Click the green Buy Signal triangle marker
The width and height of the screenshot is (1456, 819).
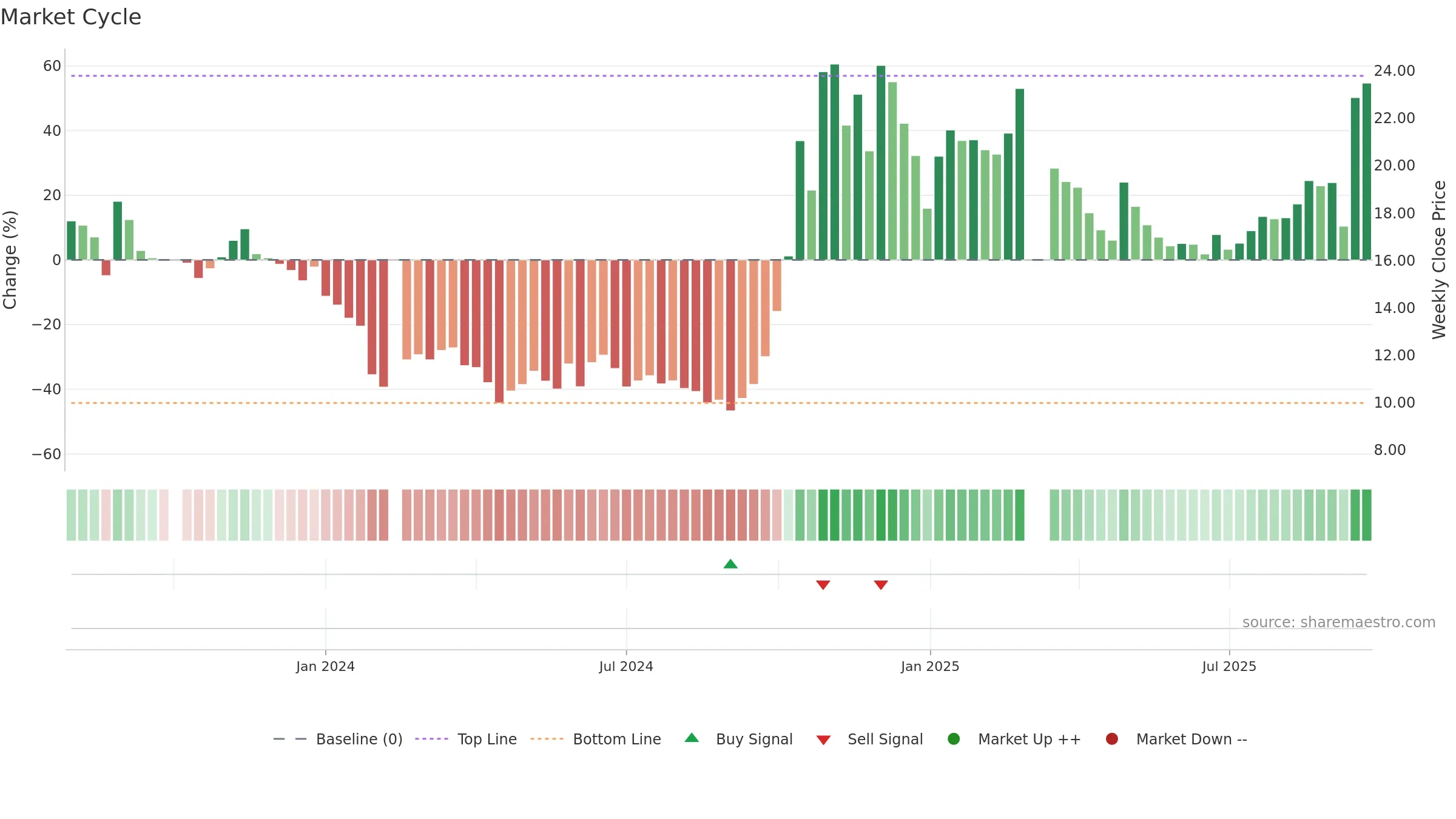tap(730, 564)
